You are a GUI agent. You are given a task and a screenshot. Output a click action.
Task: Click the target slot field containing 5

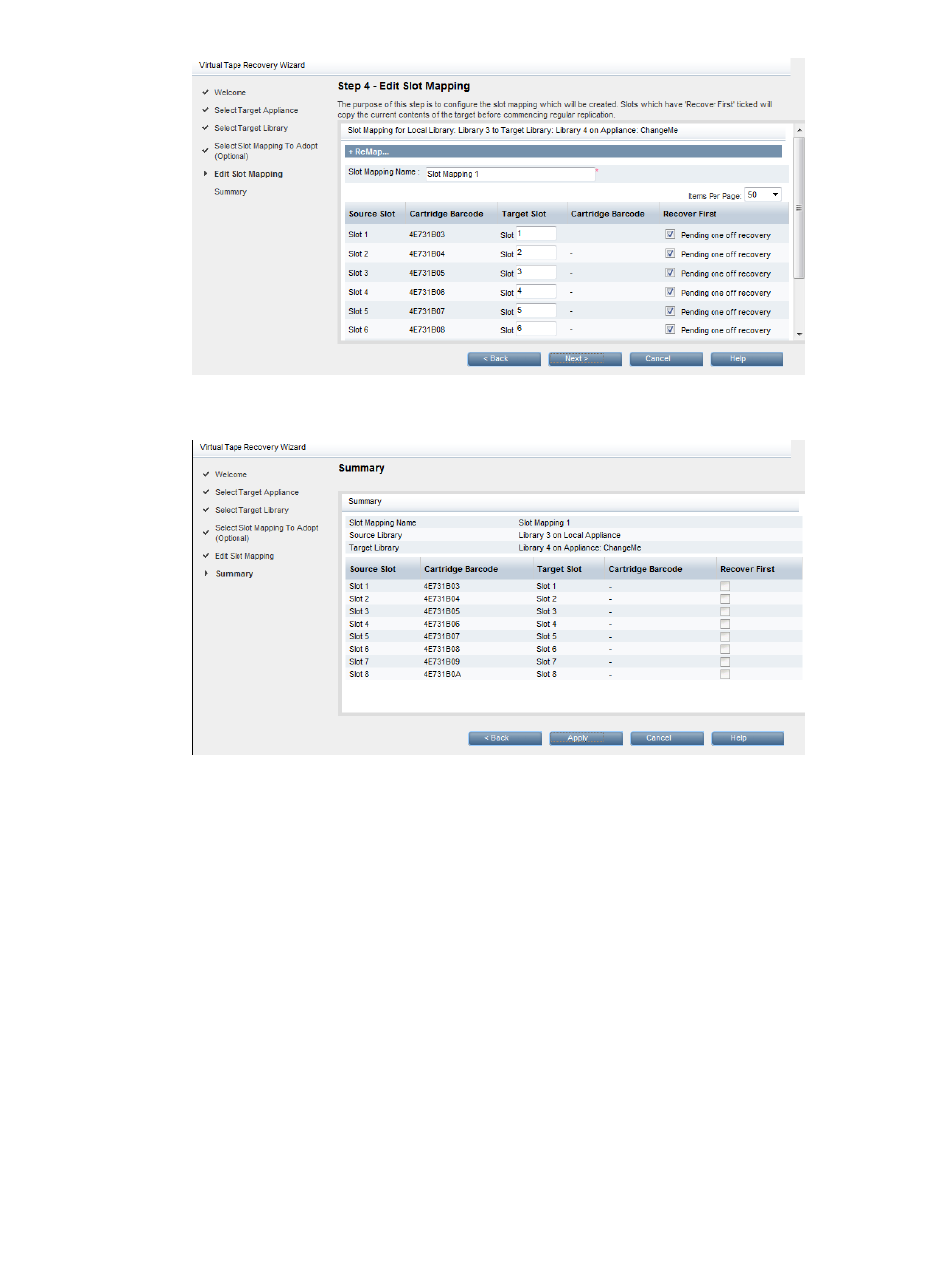click(x=535, y=311)
